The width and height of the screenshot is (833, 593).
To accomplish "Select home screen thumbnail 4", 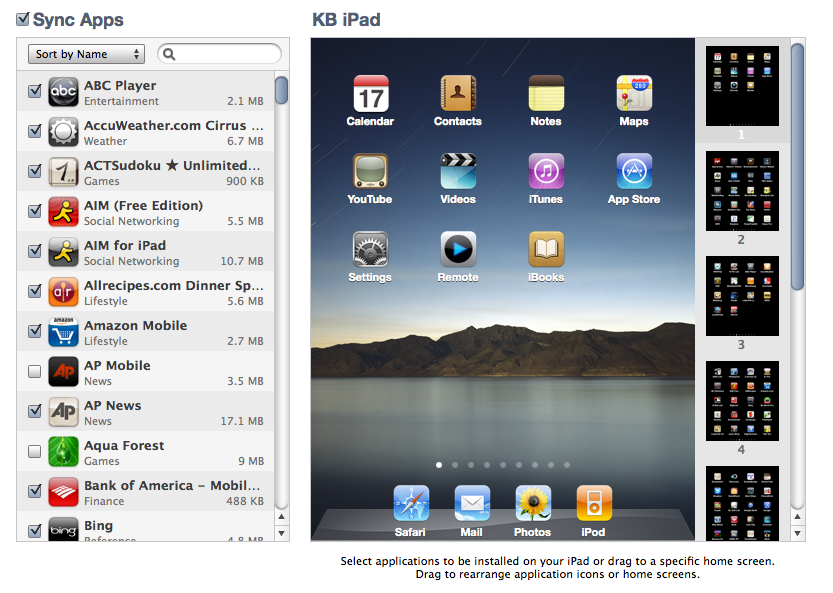I will pos(742,401).
